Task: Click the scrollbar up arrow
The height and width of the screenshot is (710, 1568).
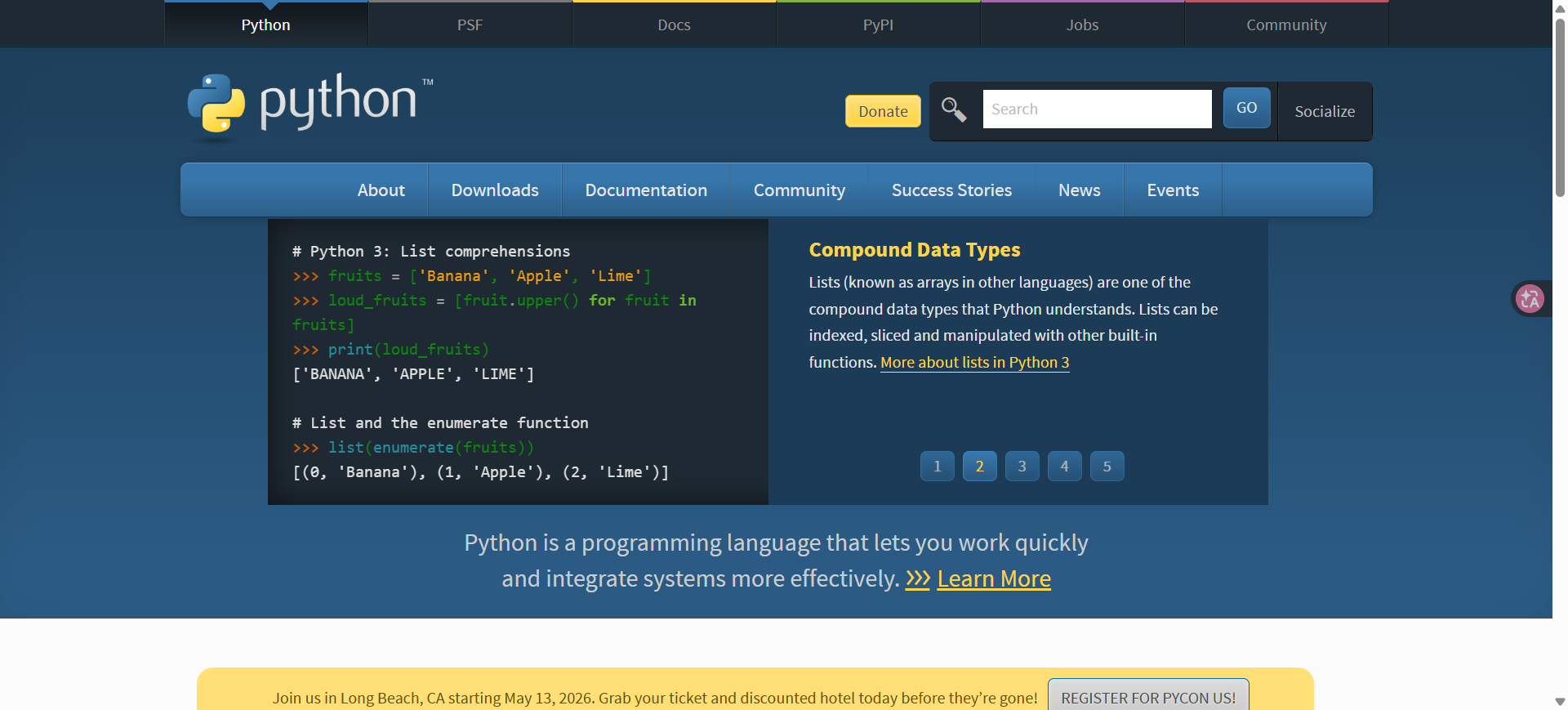Action: (x=1560, y=7)
